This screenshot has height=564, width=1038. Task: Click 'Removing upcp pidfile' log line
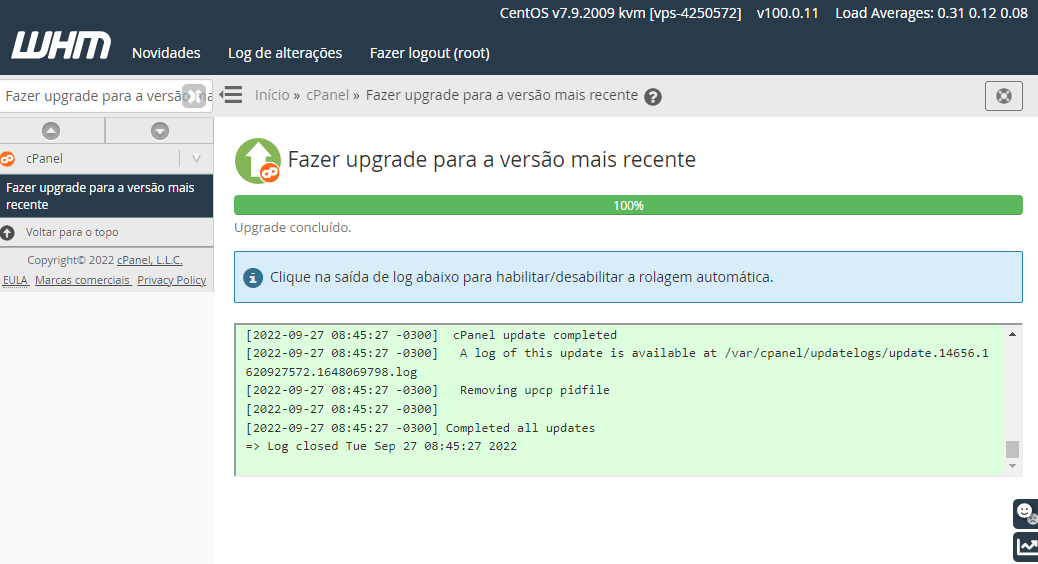[x=535, y=390]
